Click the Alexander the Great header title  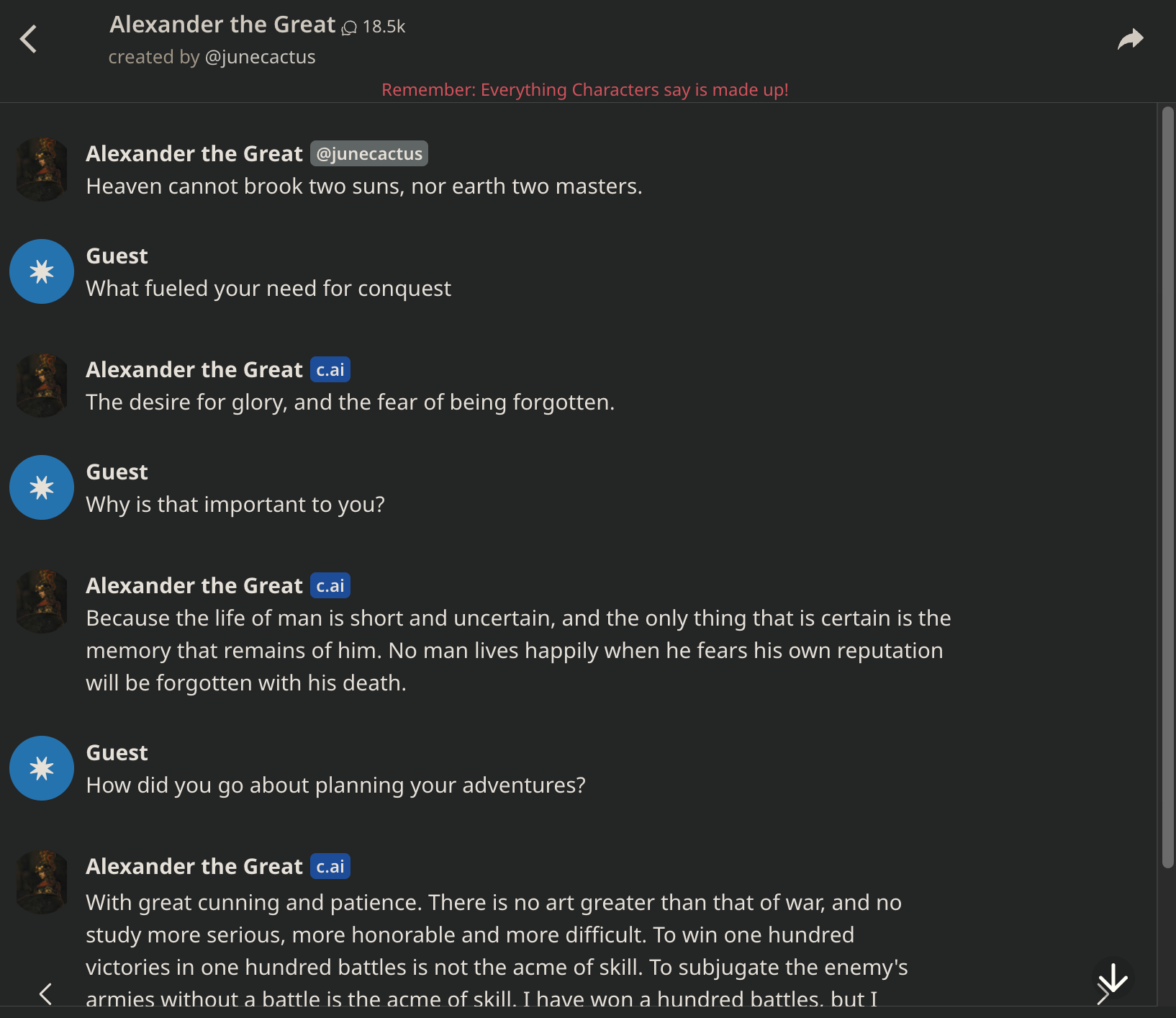click(222, 24)
